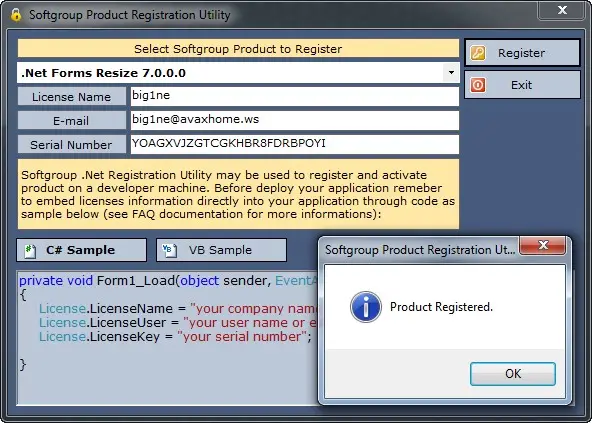592x423 pixels.
Task: Click the License Name label
Action: pyautogui.click(x=72, y=97)
